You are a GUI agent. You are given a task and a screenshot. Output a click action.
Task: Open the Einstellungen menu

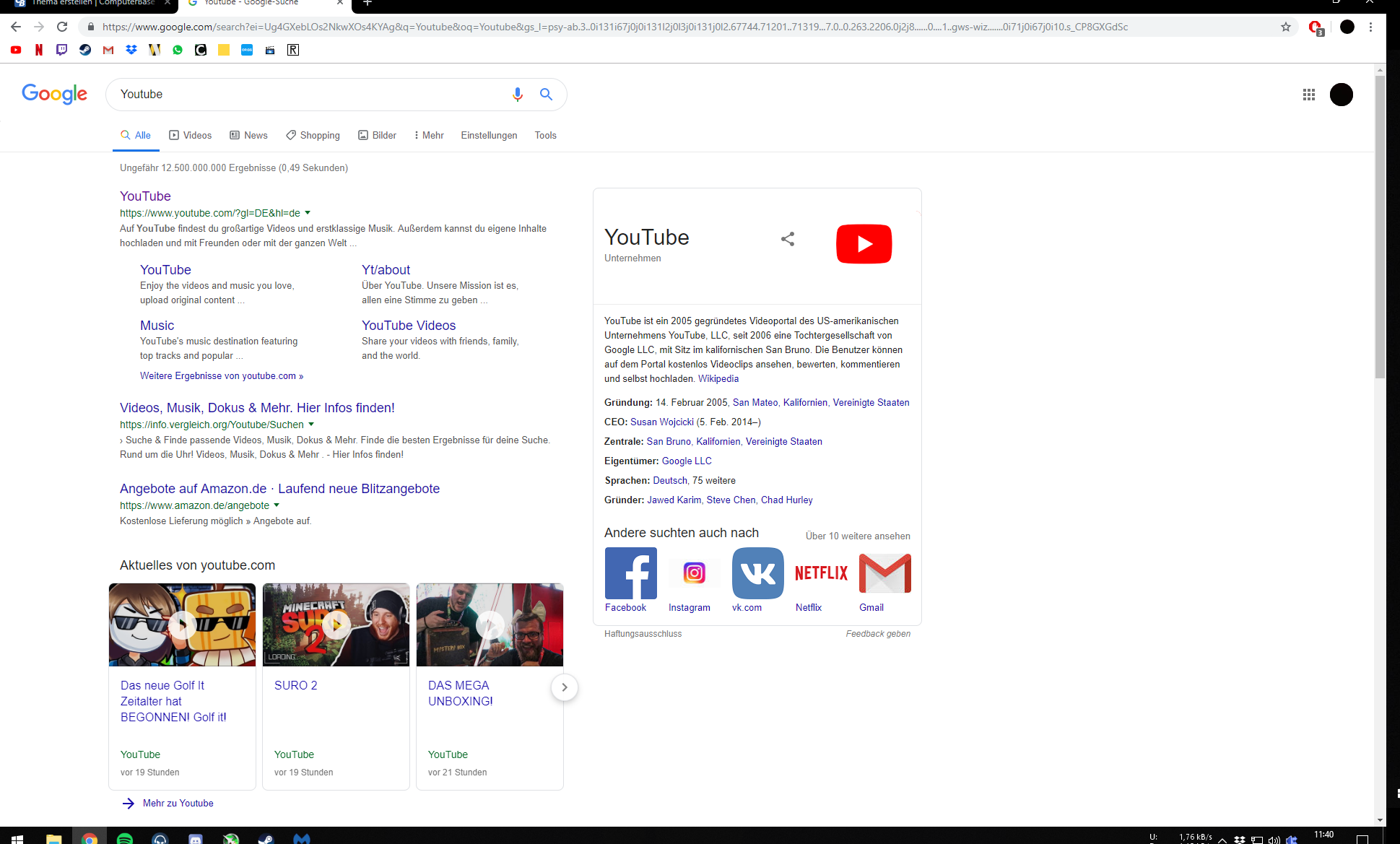[x=490, y=135]
